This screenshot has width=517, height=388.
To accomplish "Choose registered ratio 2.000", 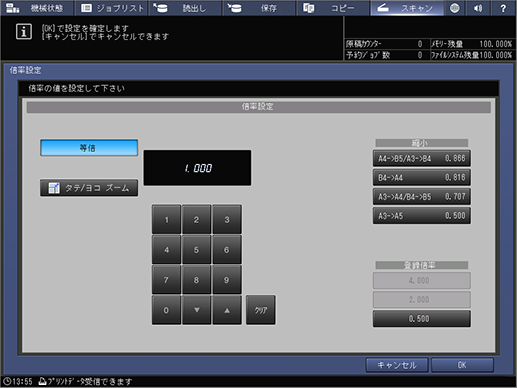I will tap(422, 299).
